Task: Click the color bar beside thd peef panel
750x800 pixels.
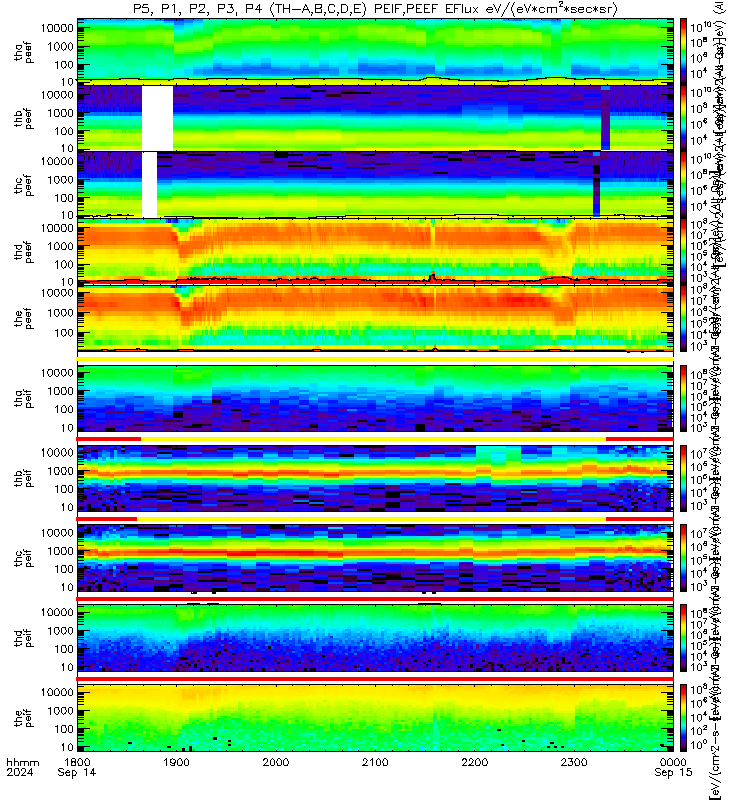Action: (684, 251)
